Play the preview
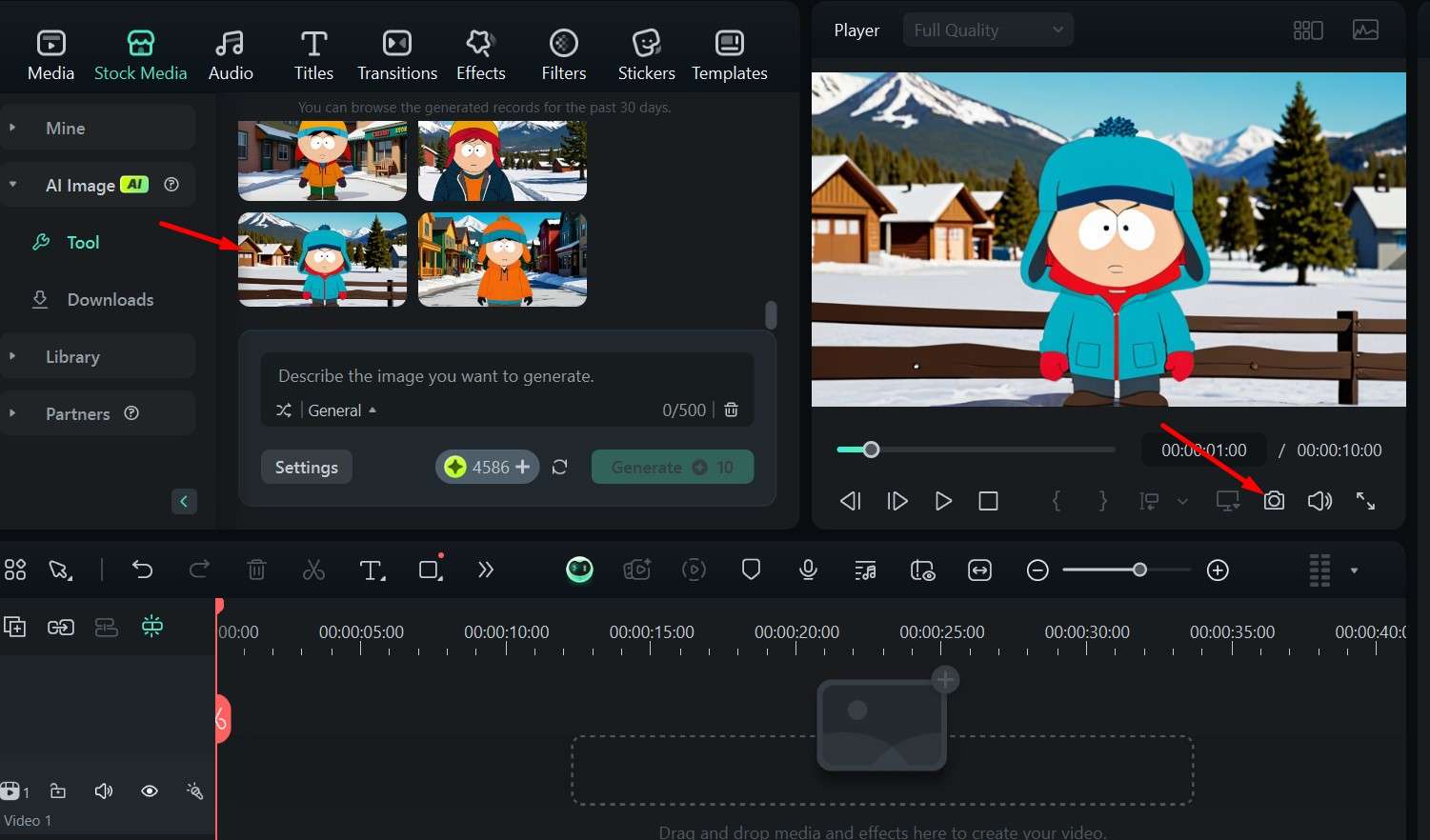This screenshot has height=840, width=1430. [x=943, y=501]
